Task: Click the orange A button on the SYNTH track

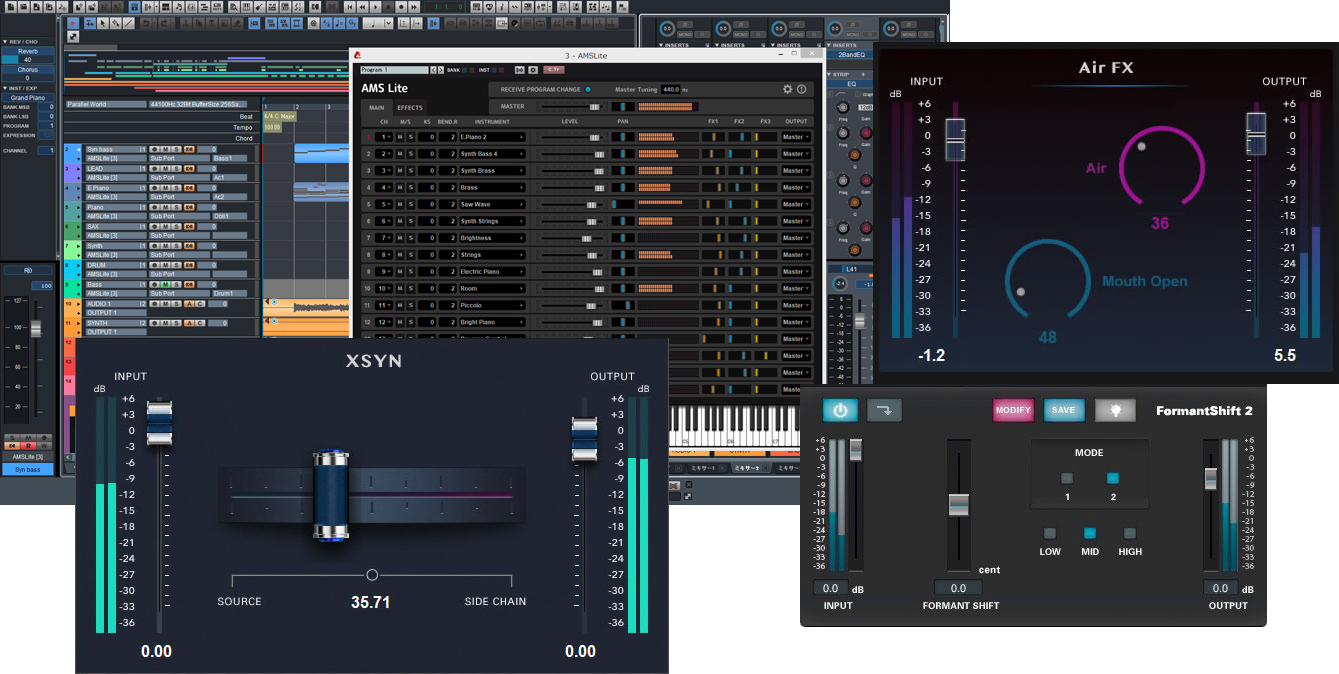Action: click(188, 323)
